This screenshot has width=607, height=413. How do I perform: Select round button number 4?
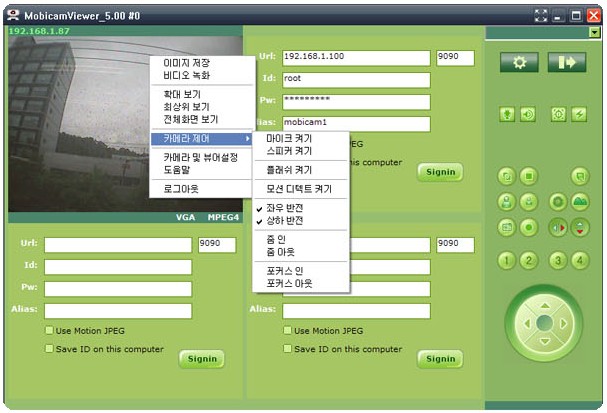pos(580,260)
